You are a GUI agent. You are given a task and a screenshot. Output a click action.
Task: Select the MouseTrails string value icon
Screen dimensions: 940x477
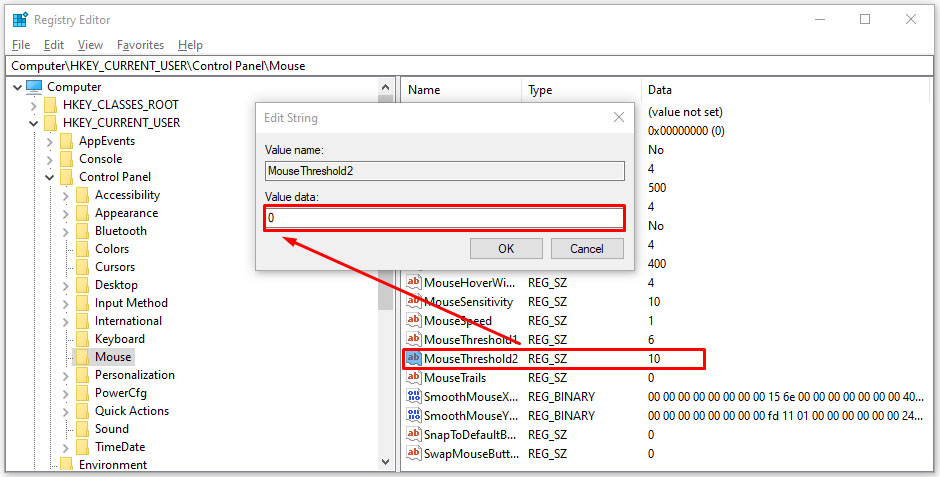click(414, 378)
